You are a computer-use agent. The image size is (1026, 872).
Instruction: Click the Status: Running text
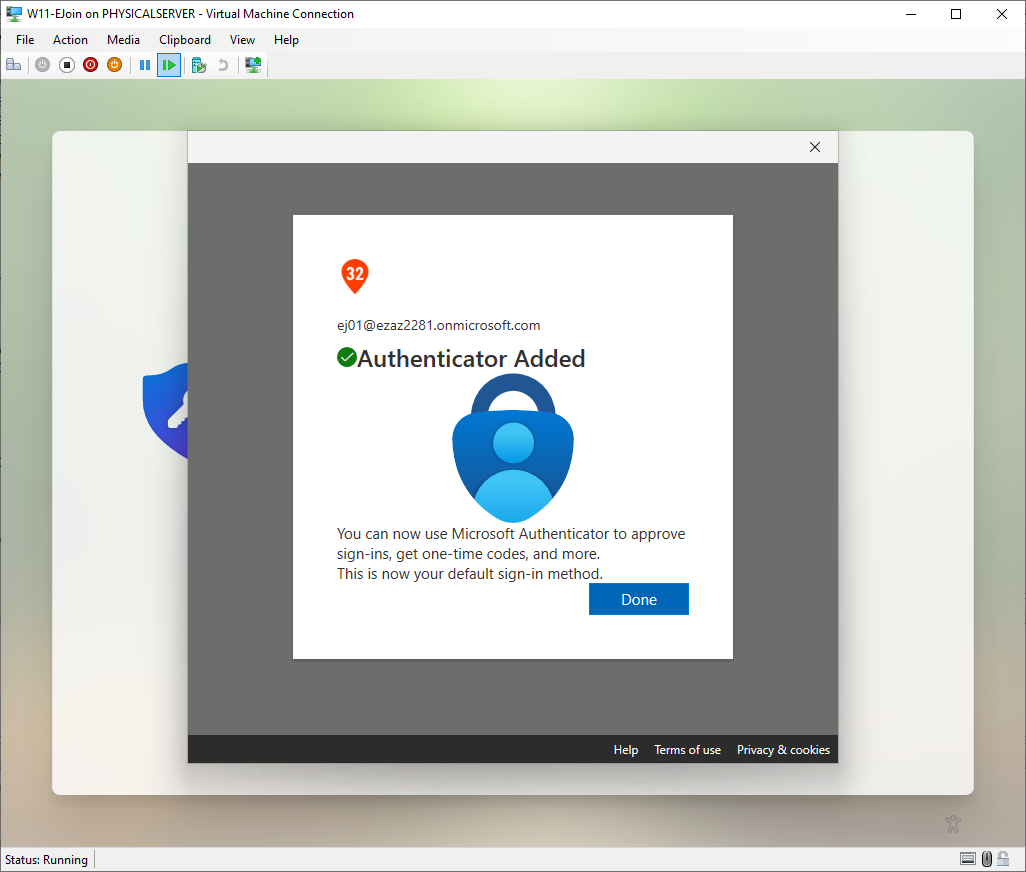click(x=46, y=860)
